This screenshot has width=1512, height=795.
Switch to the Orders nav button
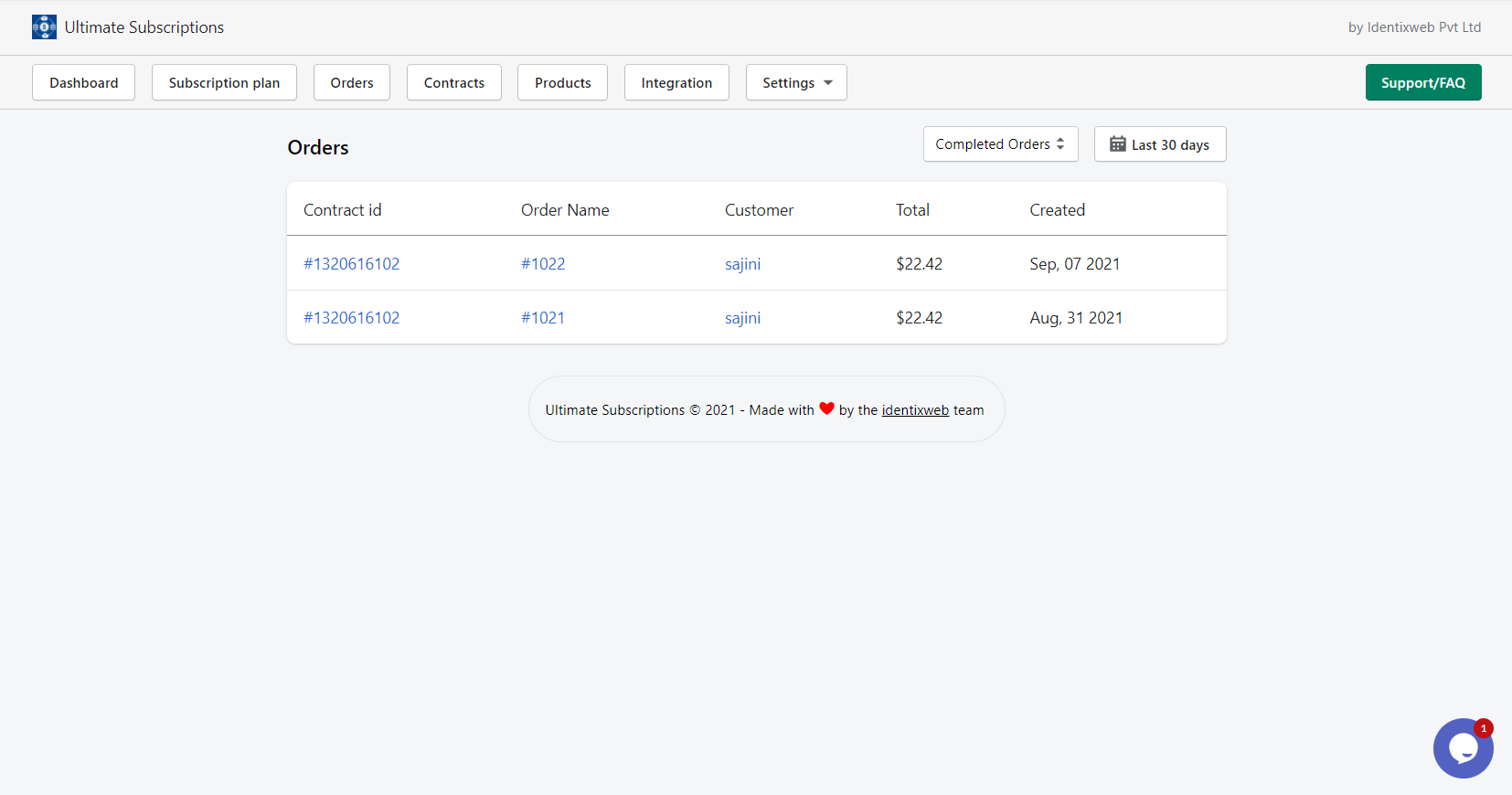pyautogui.click(x=352, y=82)
